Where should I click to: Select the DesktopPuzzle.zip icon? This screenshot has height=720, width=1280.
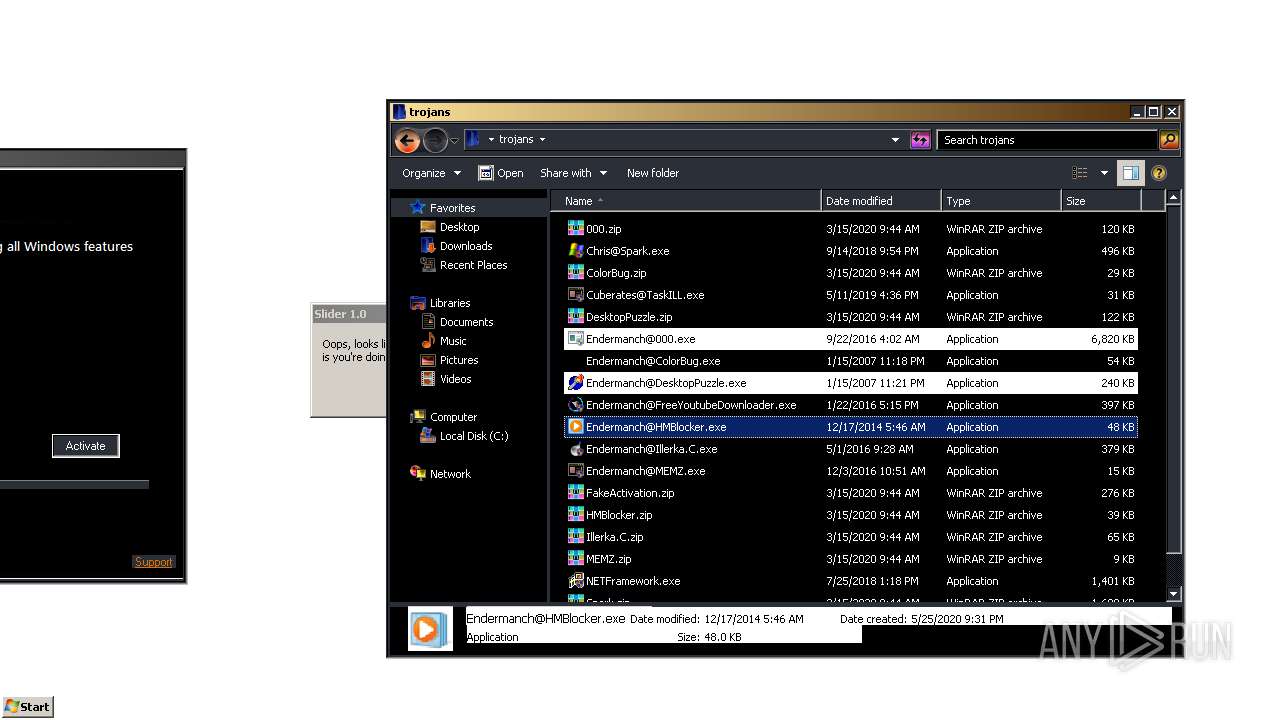(x=575, y=317)
